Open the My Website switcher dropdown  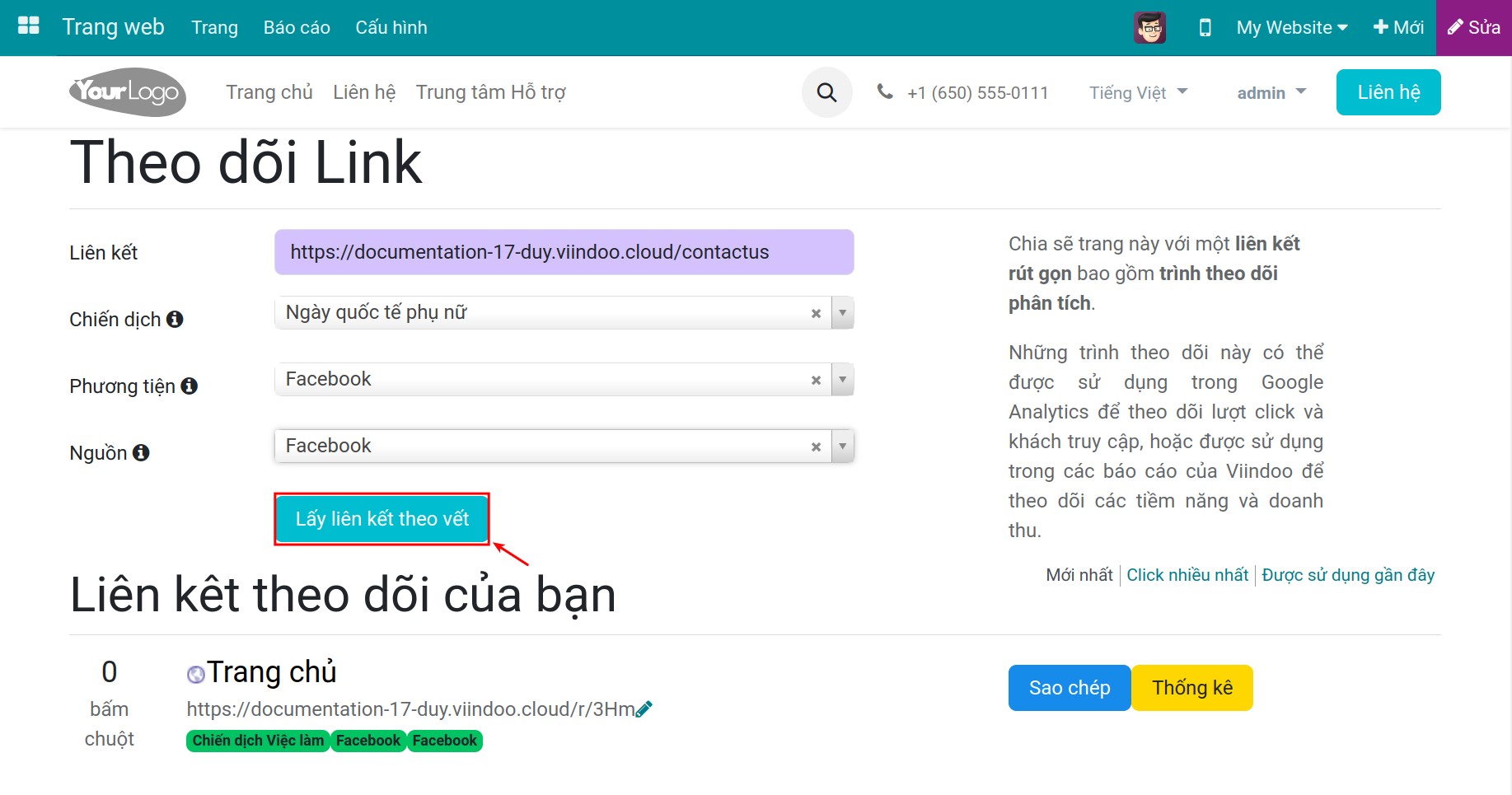(x=1292, y=27)
